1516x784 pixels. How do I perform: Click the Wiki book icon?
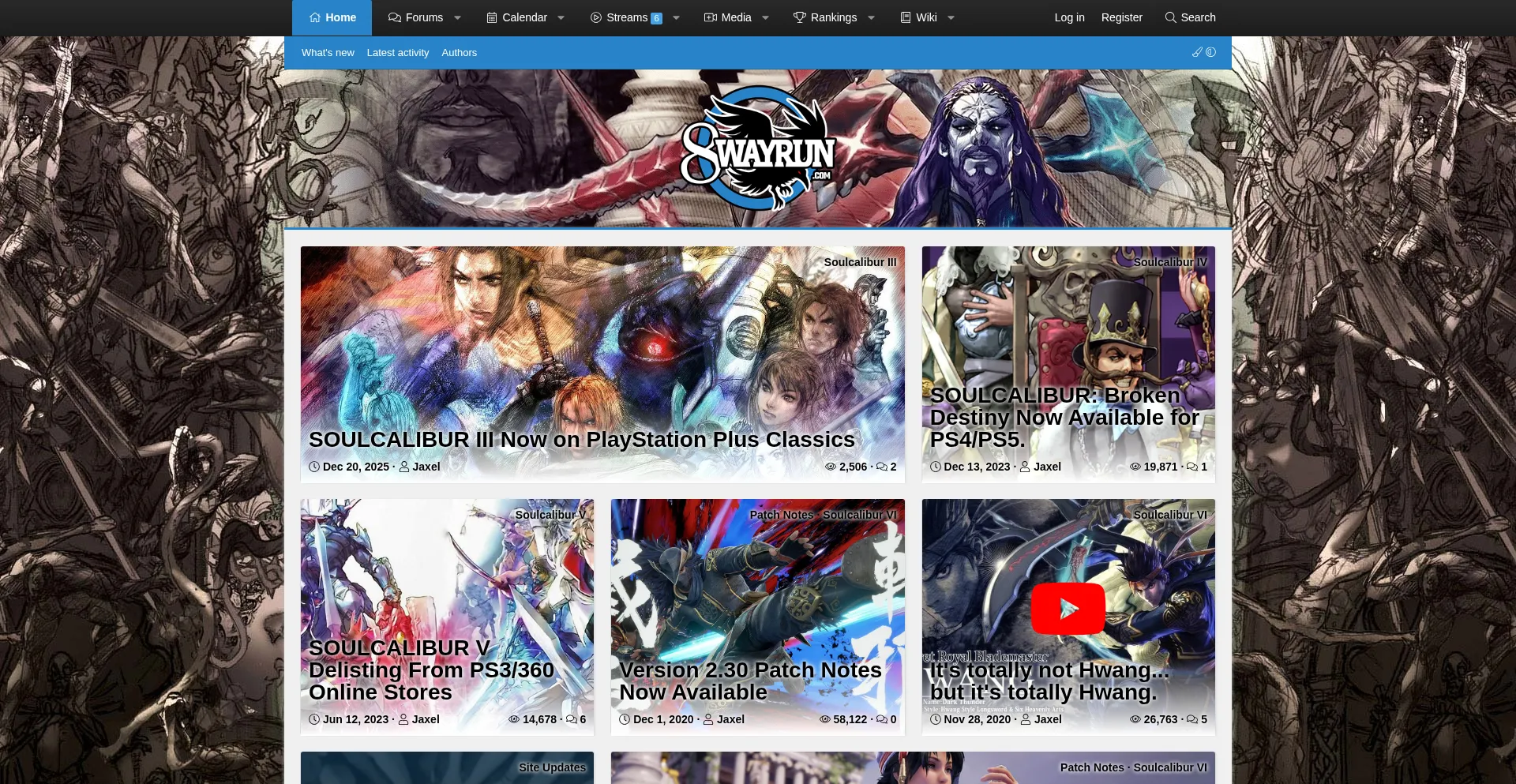pos(906,17)
